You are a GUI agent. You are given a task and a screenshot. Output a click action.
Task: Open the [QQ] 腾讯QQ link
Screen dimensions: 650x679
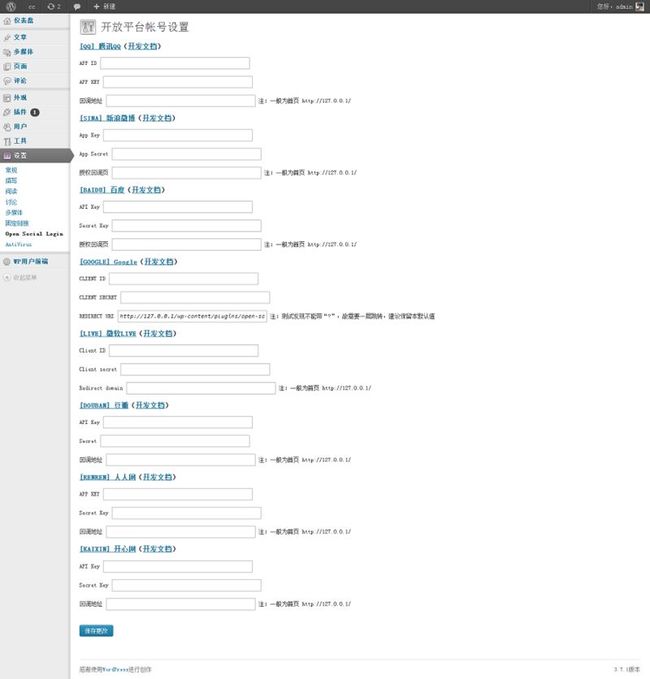coord(100,46)
